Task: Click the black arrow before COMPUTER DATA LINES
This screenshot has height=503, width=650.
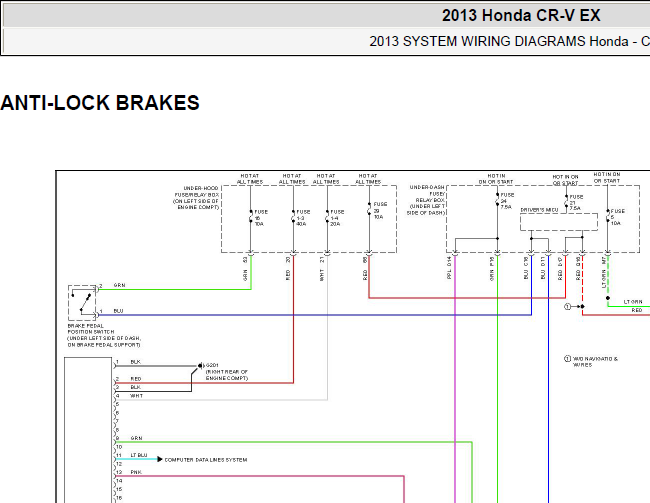Action: click(x=160, y=459)
